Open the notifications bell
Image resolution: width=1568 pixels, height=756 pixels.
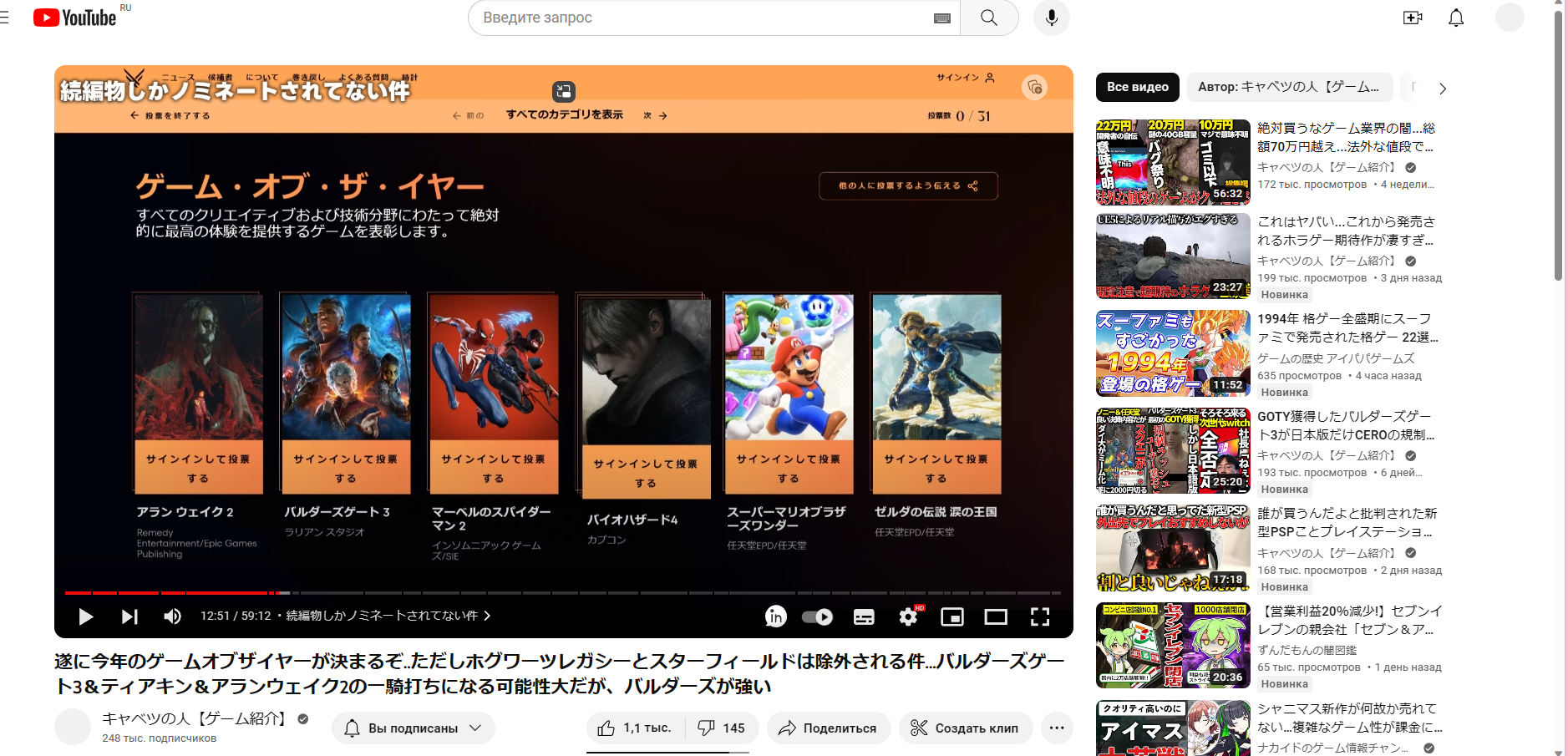click(x=1456, y=18)
